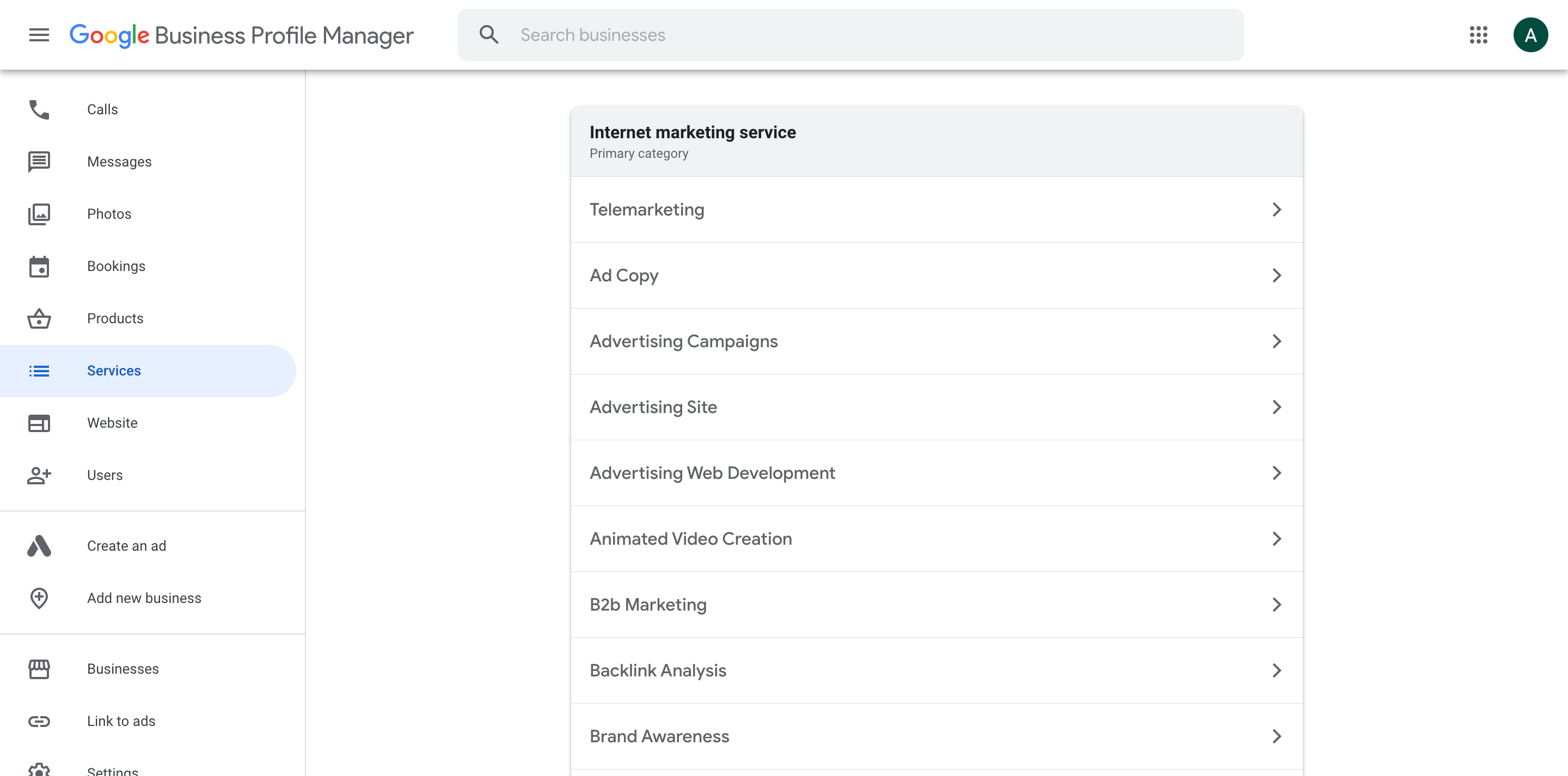Click the search magnifier icon
This screenshot has height=776, width=1568.
coord(489,35)
